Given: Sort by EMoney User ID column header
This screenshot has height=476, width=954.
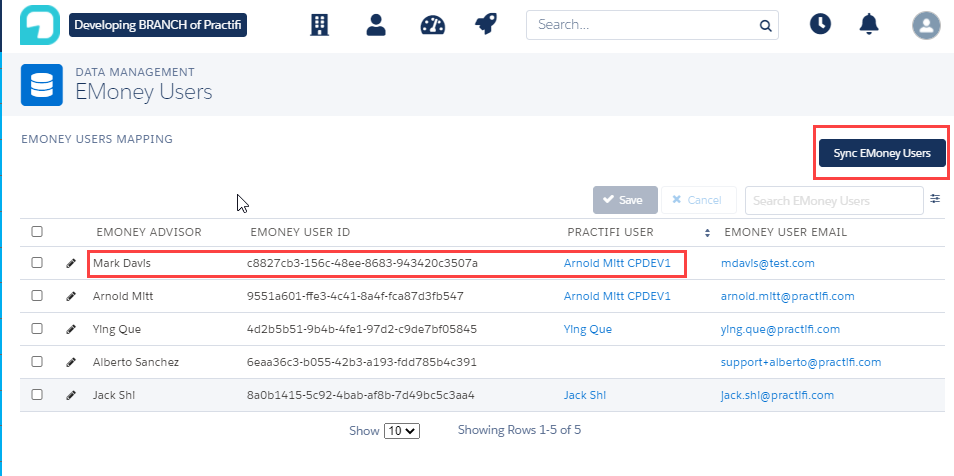Looking at the screenshot, I should (x=300, y=233).
